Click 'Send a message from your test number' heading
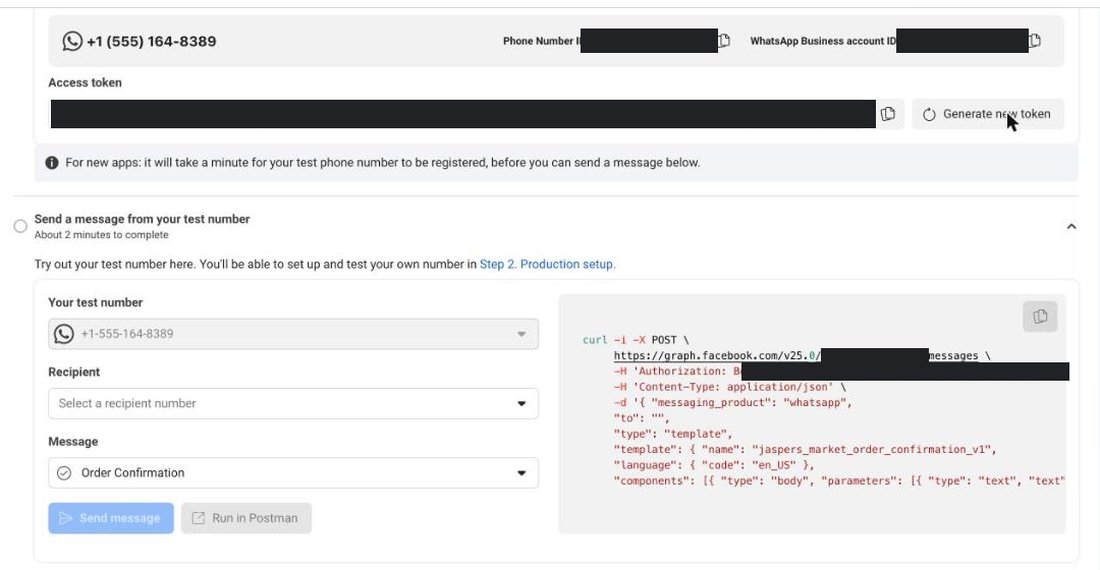The width and height of the screenshot is (1100, 570). pyautogui.click(x=142, y=219)
